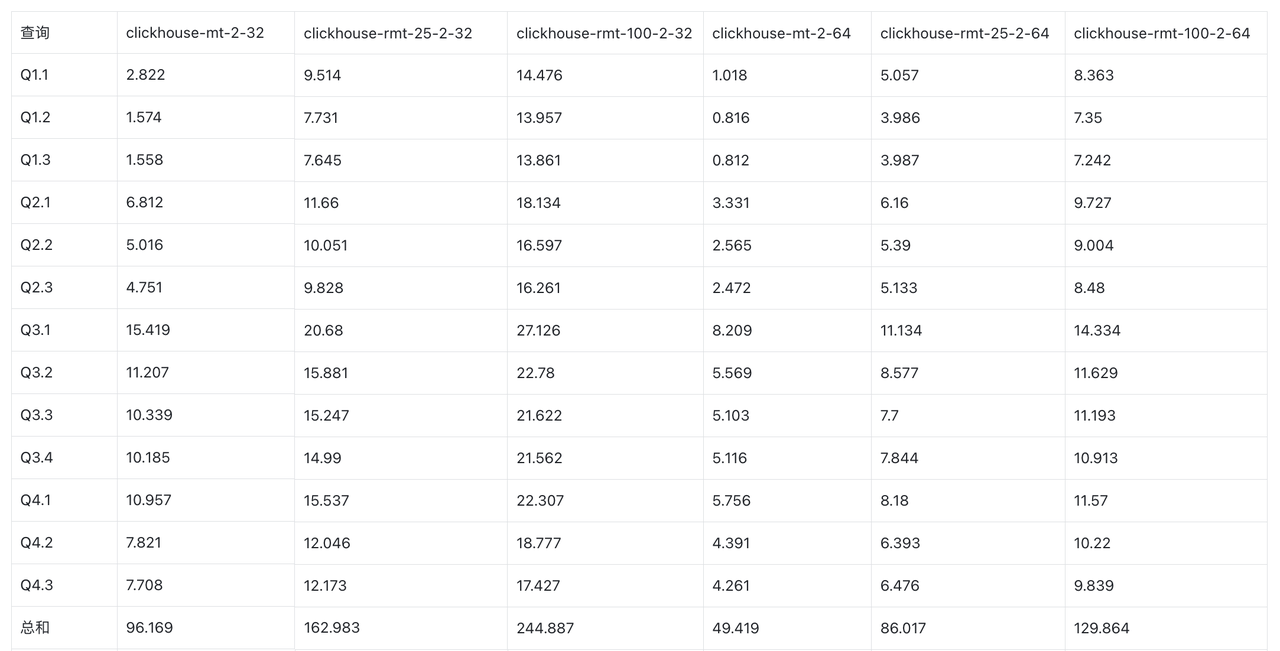
Task: Click the clickhouse-rmt-100-2-64 column header
Action: tap(1161, 33)
